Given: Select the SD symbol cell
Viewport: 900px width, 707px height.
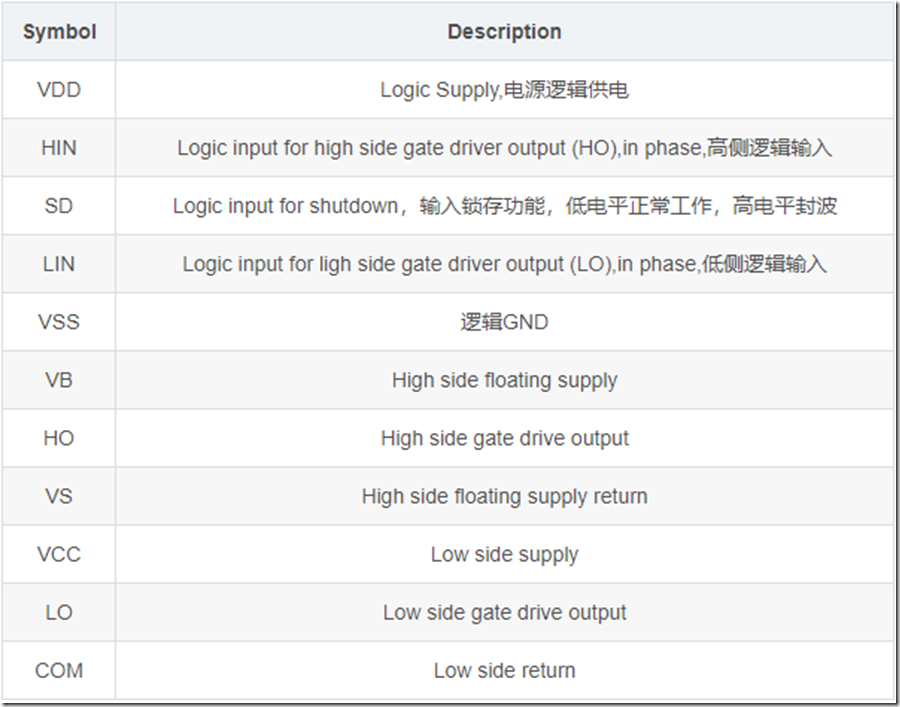Looking at the screenshot, I should click(x=59, y=206).
